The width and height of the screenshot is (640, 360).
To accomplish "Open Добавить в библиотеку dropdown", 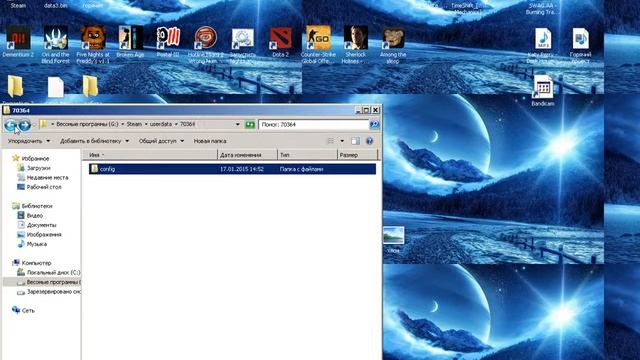I will point(94,141).
